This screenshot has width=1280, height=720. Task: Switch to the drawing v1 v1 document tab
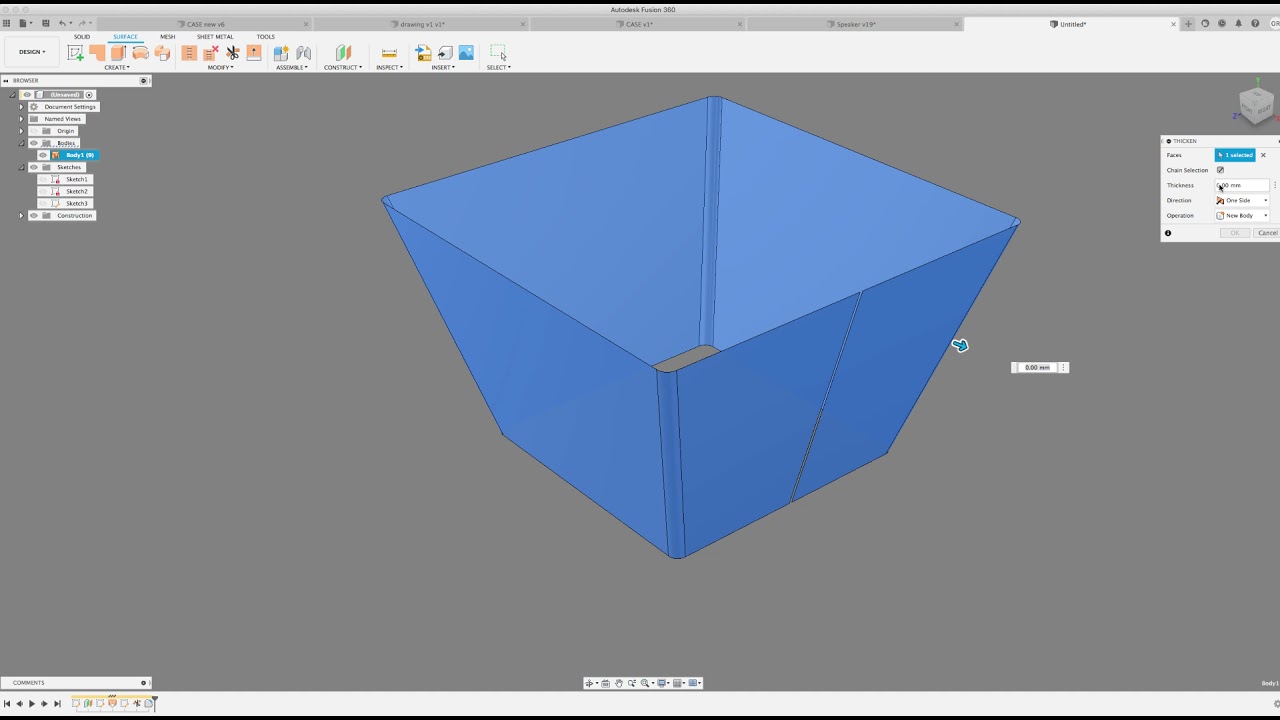click(422, 24)
